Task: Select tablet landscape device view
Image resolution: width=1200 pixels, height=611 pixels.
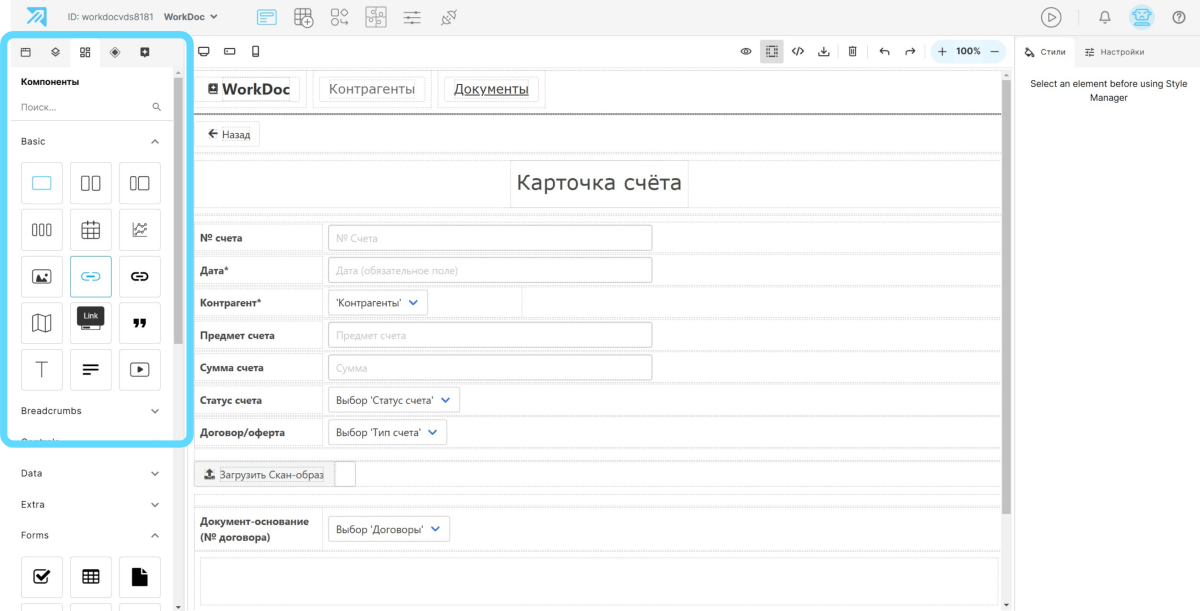Action: 230,51
